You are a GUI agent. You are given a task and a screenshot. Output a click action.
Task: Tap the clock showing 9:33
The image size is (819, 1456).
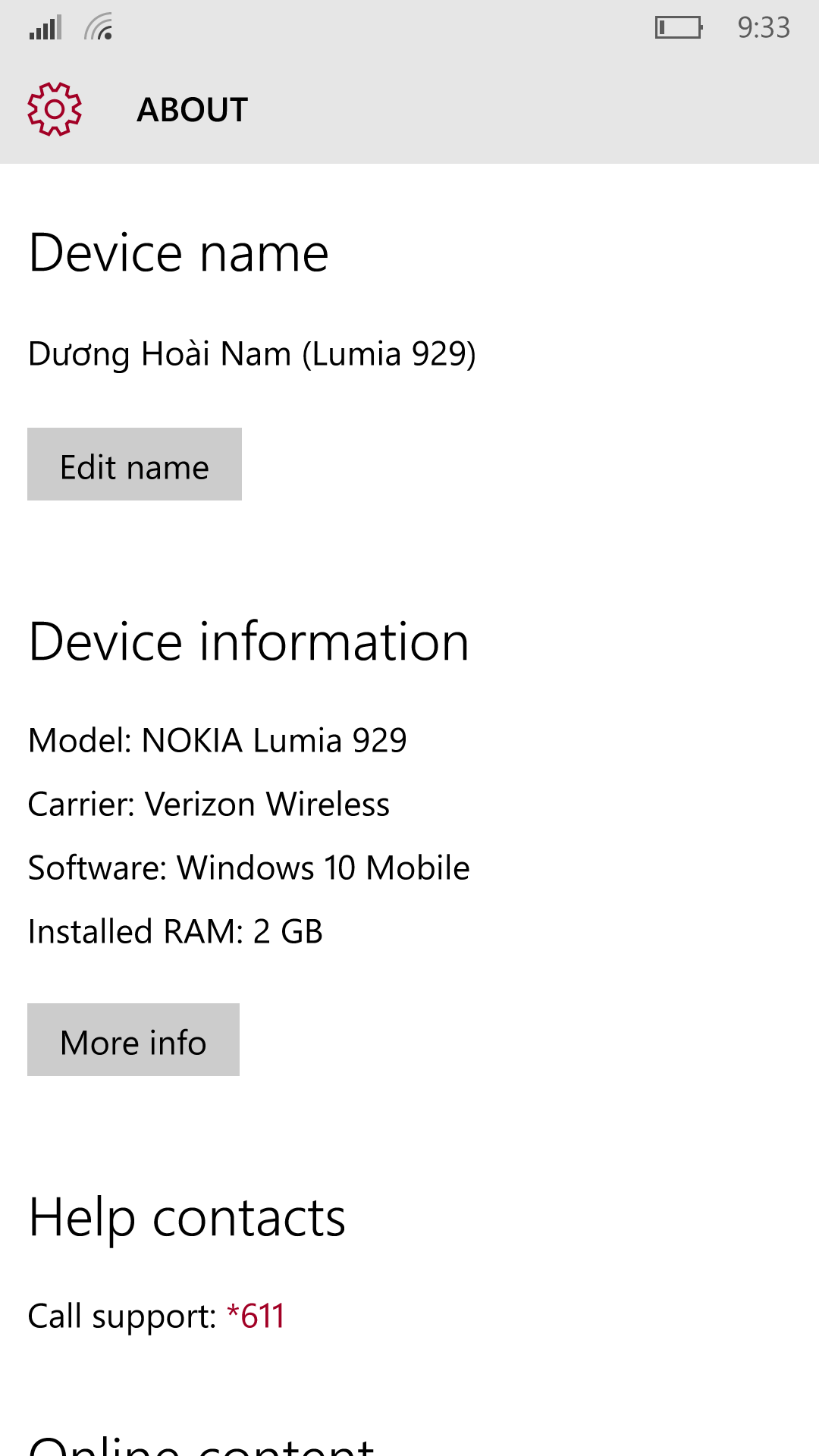pos(764,27)
